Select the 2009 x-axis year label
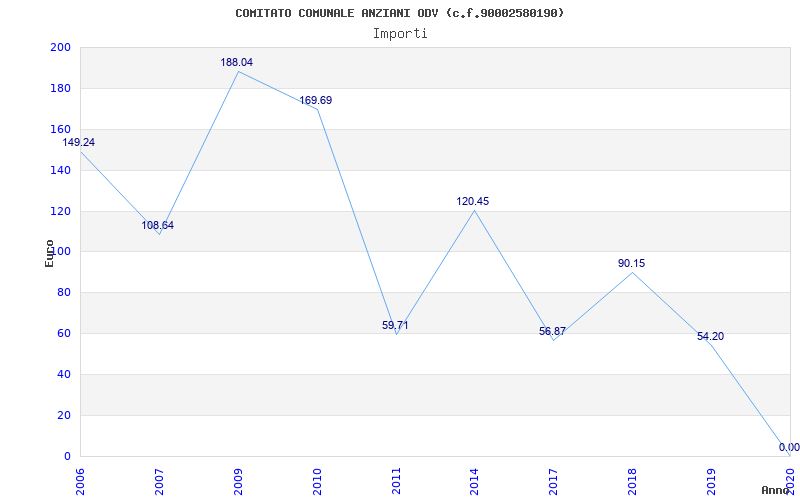800x500 pixels. [238, 482]
